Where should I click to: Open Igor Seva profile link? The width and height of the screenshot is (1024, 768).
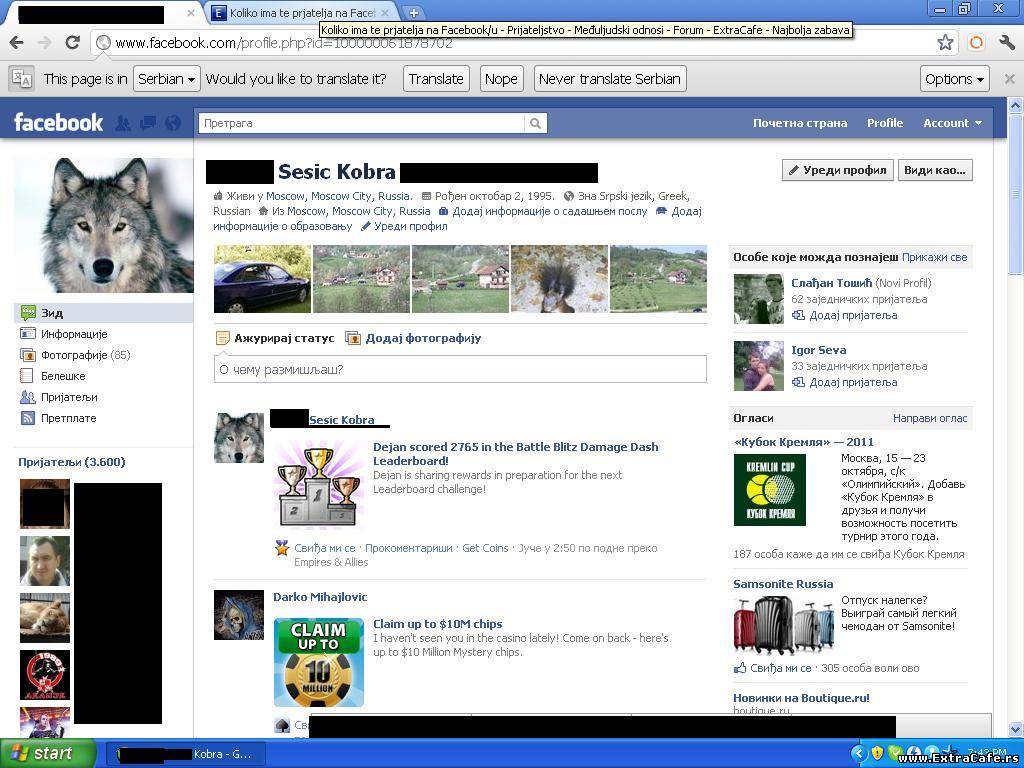(x=818, y=350)
